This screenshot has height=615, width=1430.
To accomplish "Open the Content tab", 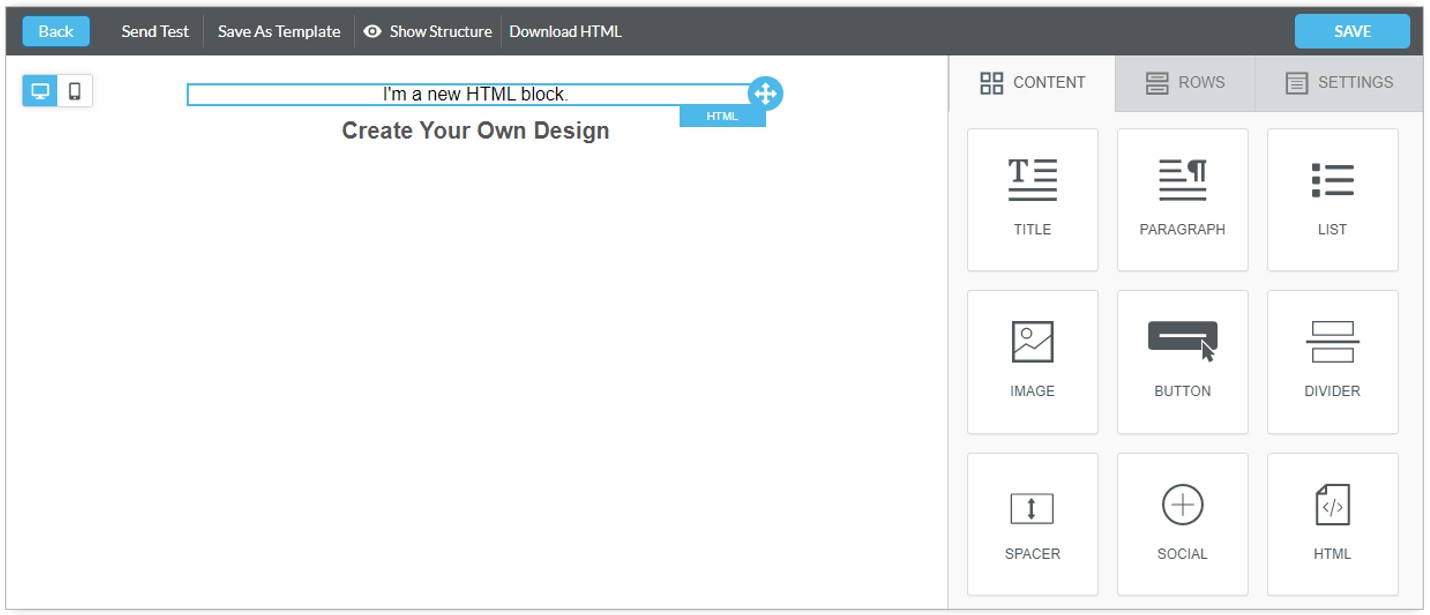I will click(1032, 83).
